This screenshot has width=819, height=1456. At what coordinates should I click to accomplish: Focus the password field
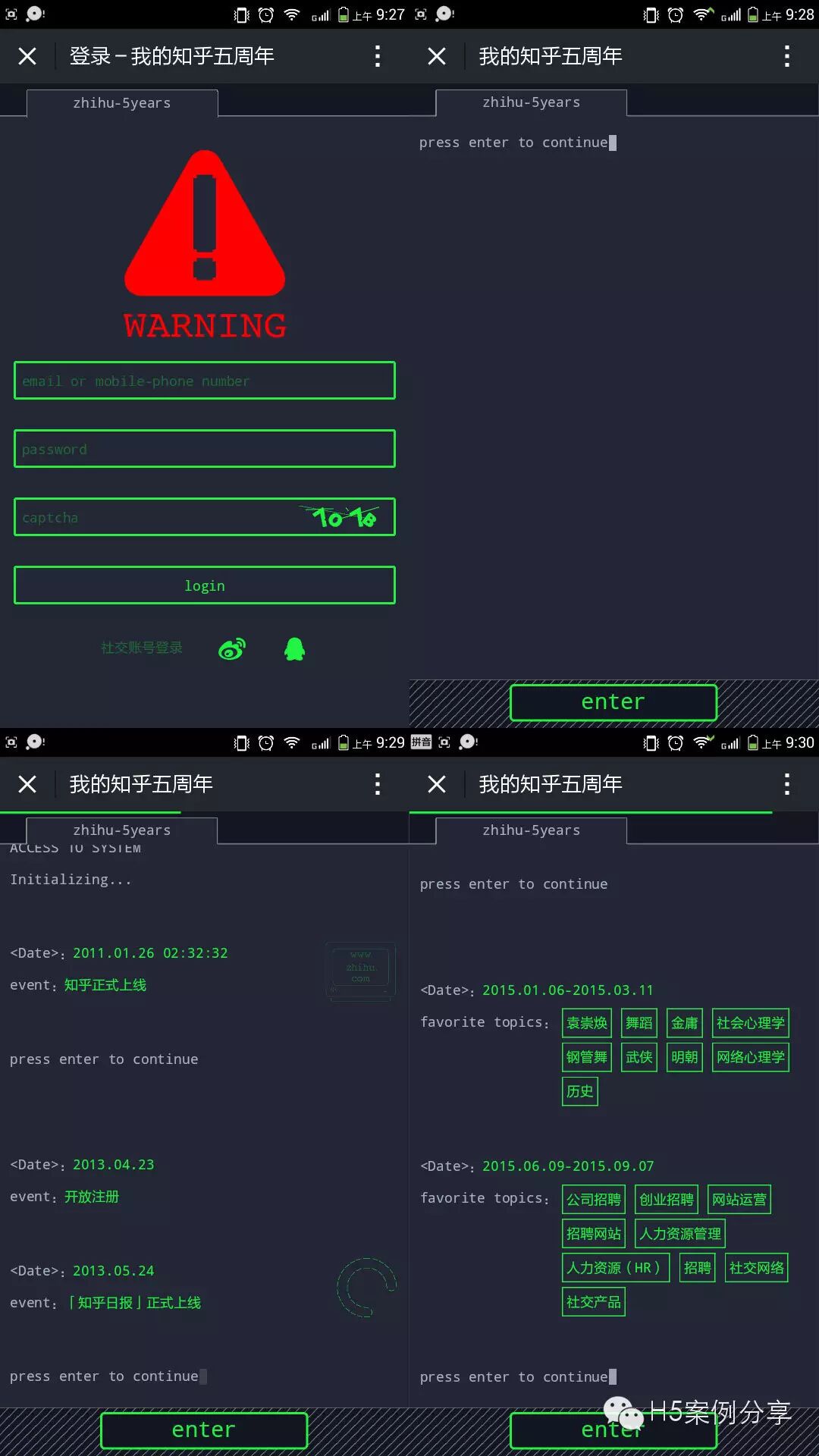(205, 449)
